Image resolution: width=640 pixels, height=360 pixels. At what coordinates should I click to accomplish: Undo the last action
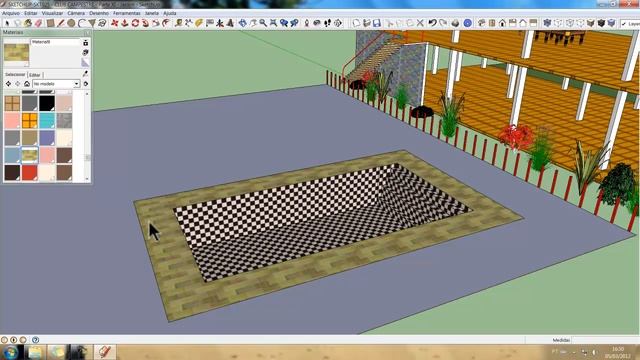pos(432,23)
